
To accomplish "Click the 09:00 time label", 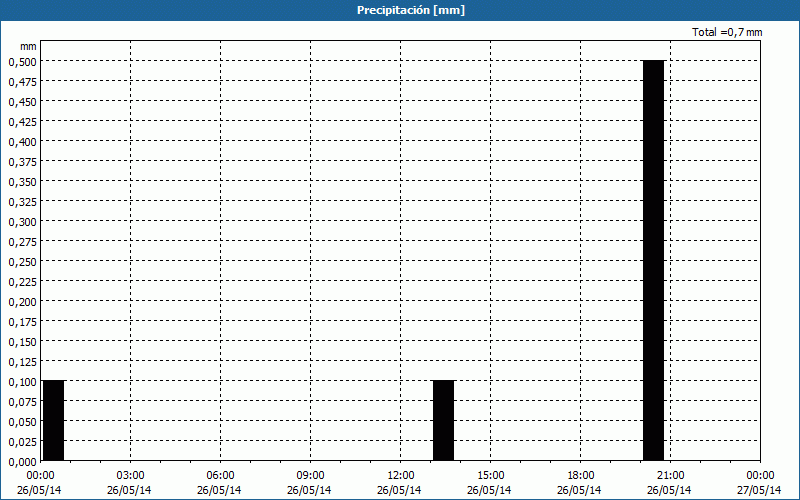I will 310,476.
